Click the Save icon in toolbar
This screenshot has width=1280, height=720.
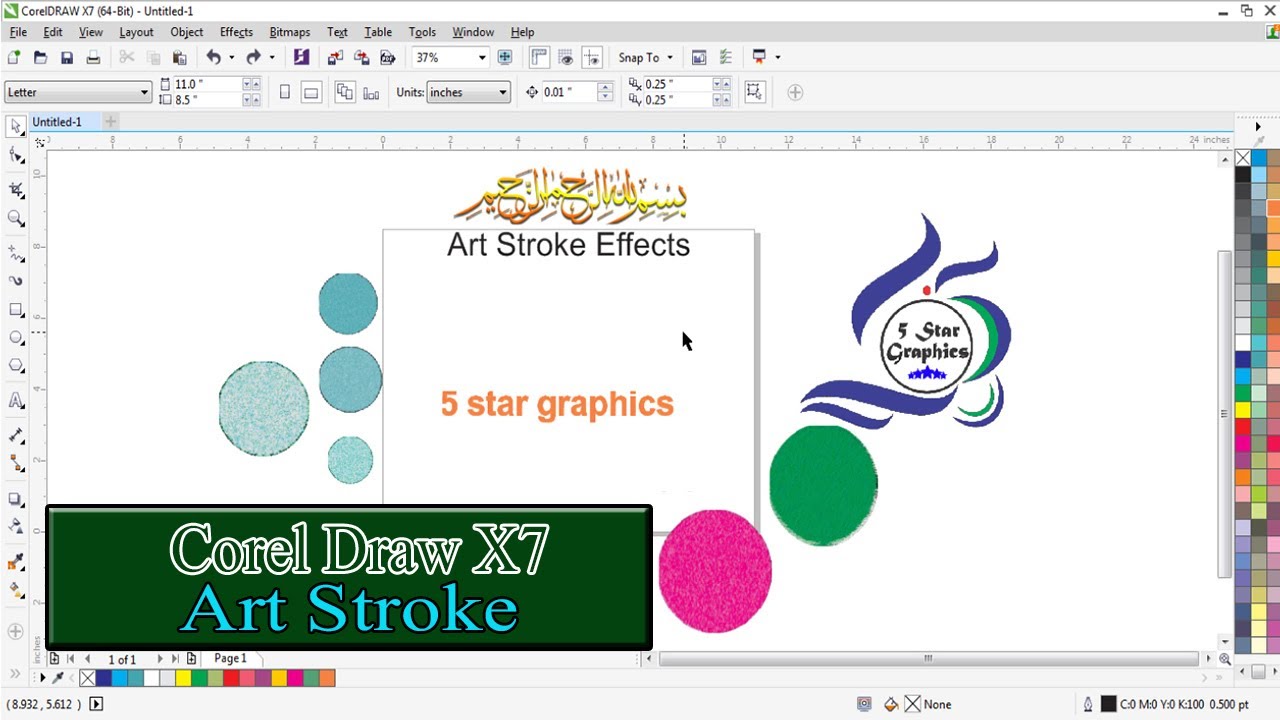tap(67, 58)
